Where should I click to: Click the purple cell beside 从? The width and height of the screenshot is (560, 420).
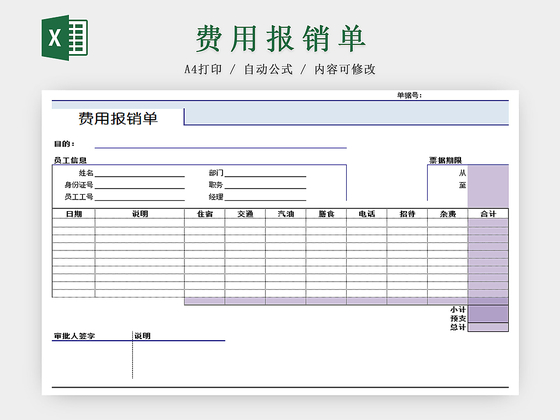[x=488, y=173]
